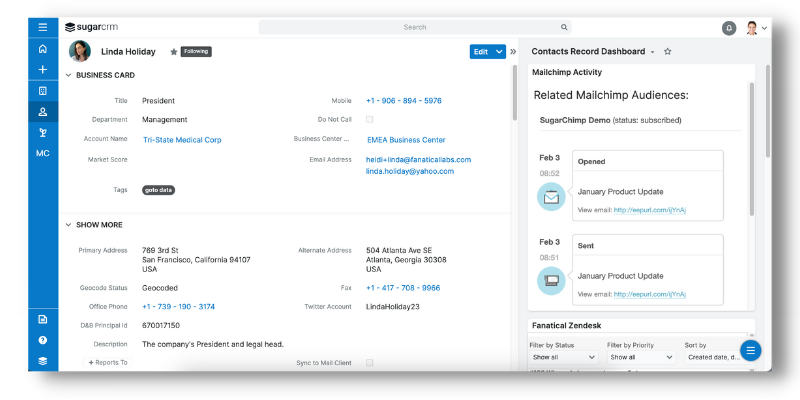Image resolution: width=800 pixels, height=400 pixels.
Task: Toggle the Do Not Call checkbox
Action: click(x=369, y=119)
